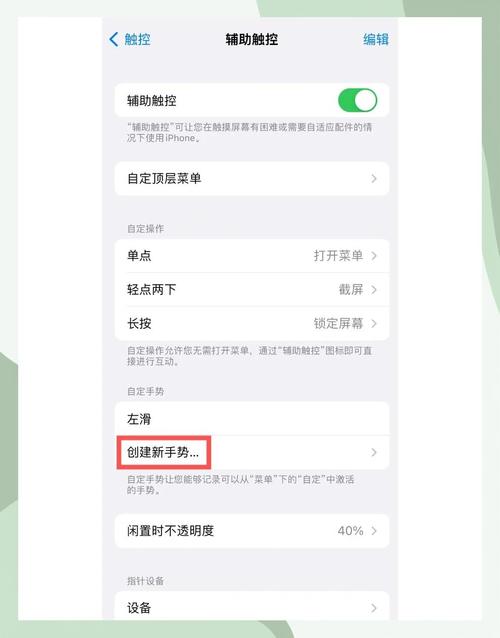The width and height of the screenshot is (500, 638).
Task: Tap 打开菜单 value for 单点
Action: pyautogui.click(x=338, y=256)
